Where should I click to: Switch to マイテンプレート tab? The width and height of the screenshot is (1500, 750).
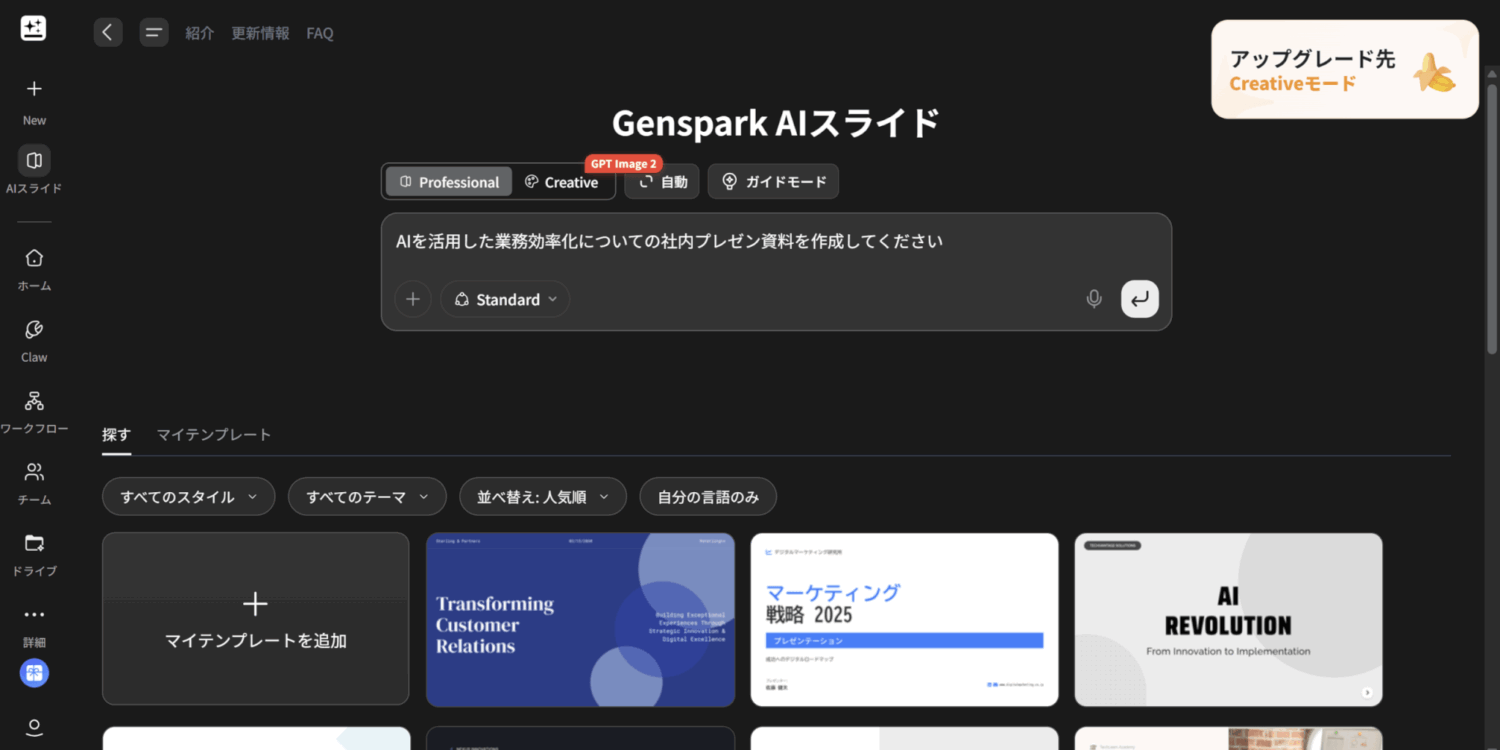[214, 435]
